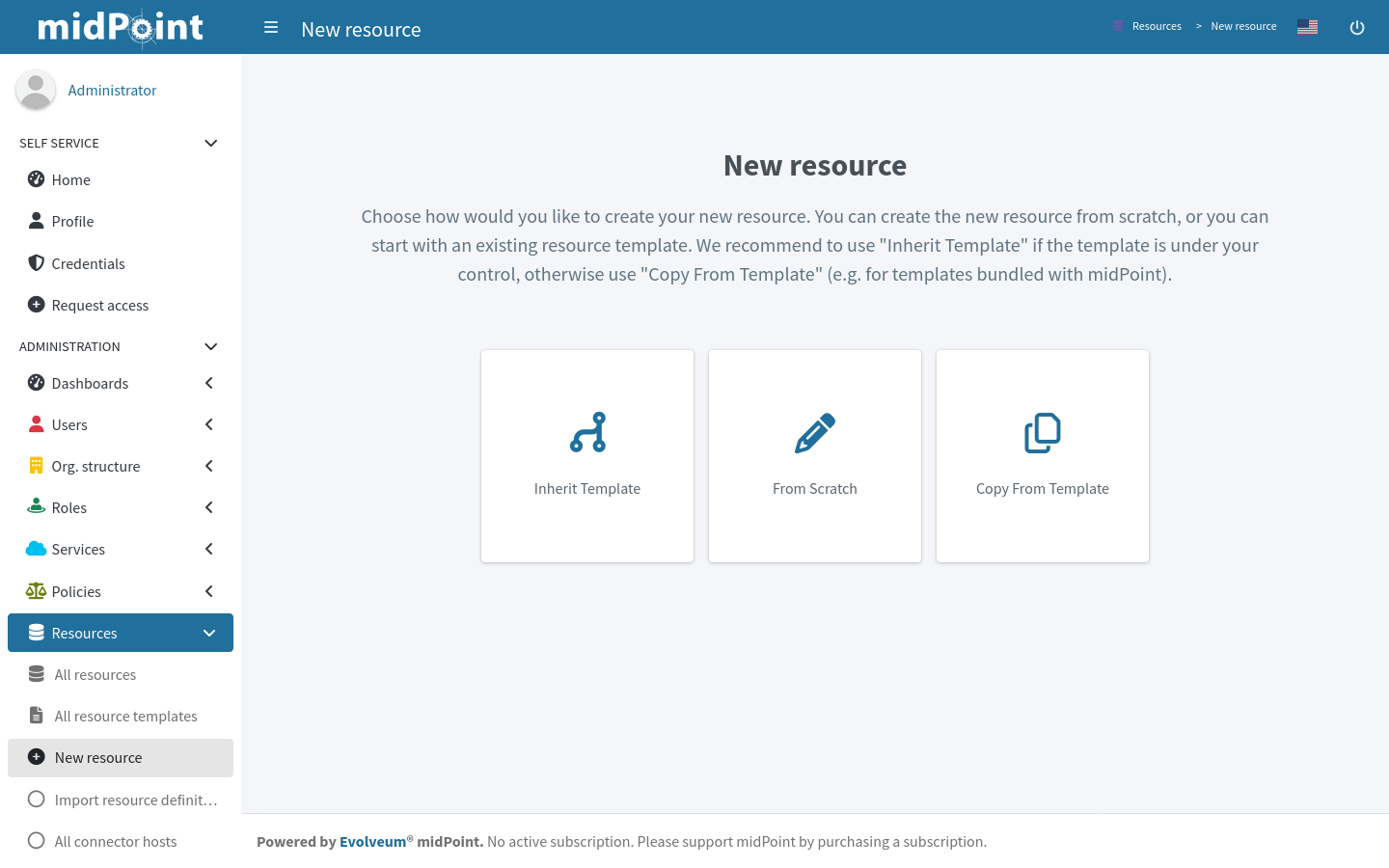Open the Evolveum link in the footer
This screenshot has height=868, width=1389.
click(x=372, y=841)
